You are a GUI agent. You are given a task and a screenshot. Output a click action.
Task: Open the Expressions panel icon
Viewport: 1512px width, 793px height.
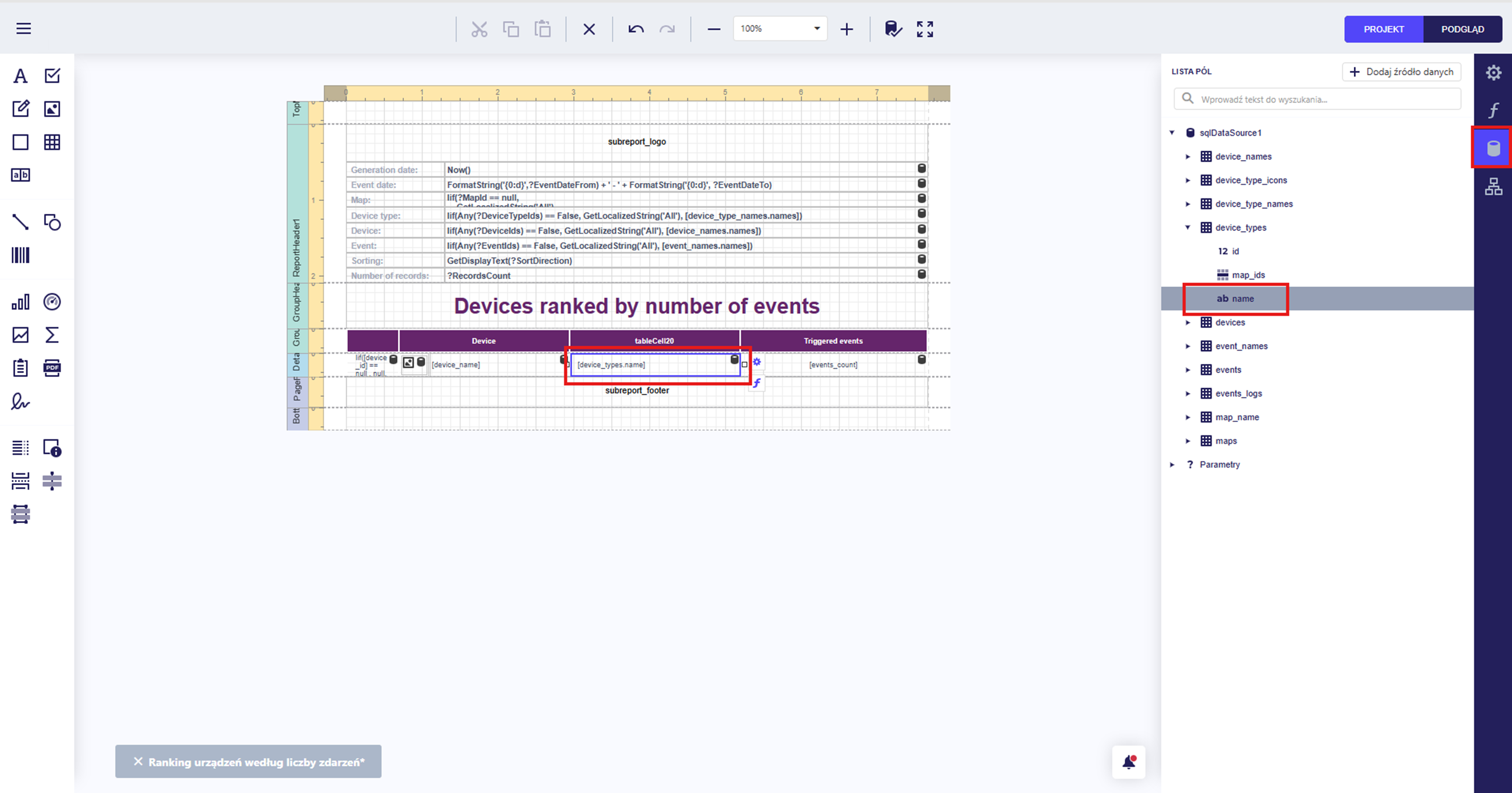click(x=1493, y=110)
